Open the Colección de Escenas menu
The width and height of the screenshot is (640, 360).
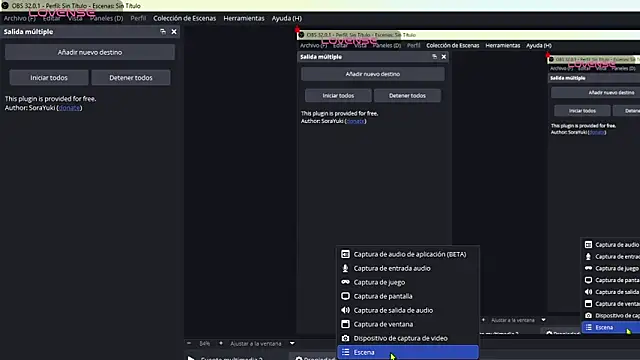[x=184, y=18]
